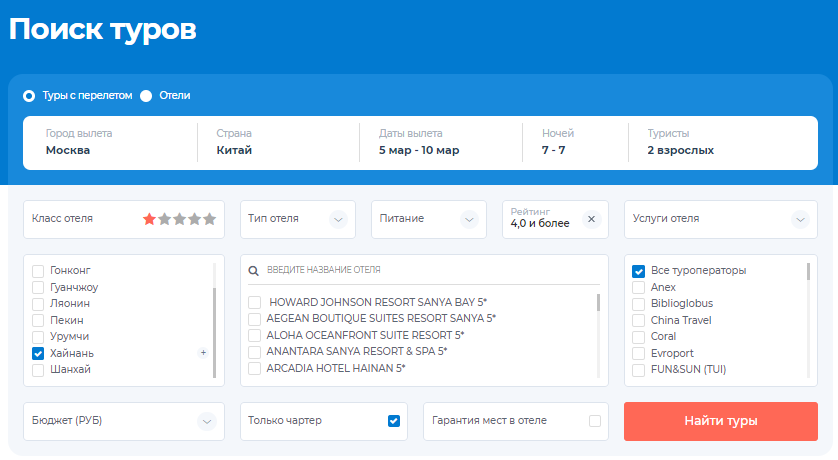Set hotel class to three stars
838x460 pixels.
pyautogui.click(x=180, y=219)
